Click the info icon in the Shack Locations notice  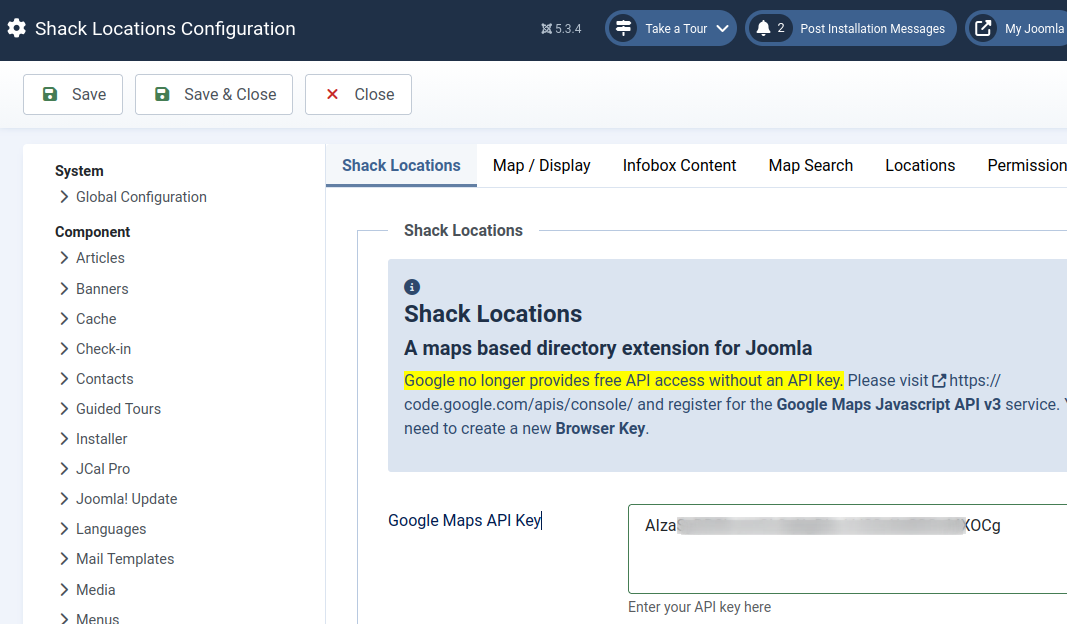coord(412,286)
